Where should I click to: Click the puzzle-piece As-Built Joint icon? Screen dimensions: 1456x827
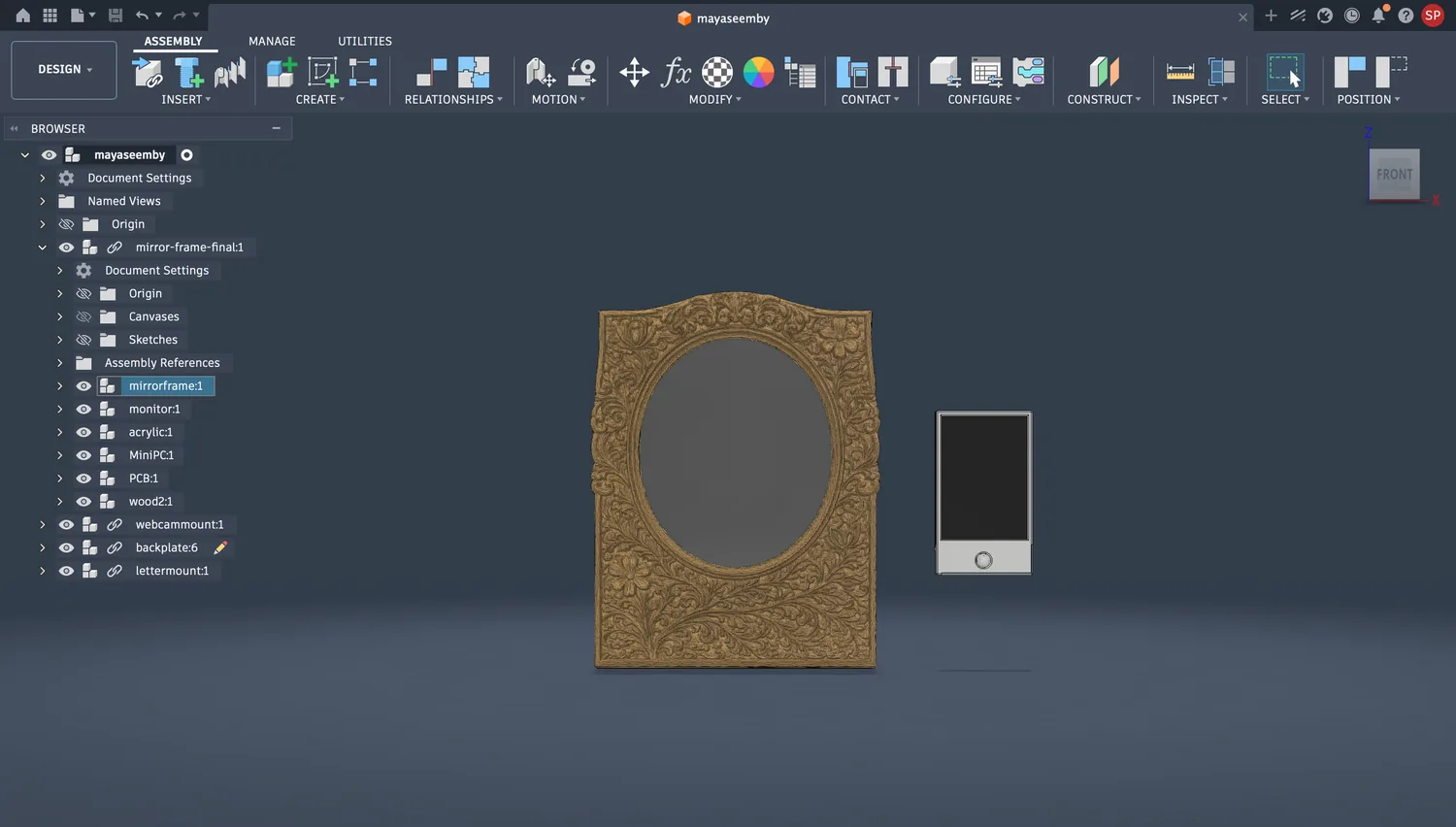[x=474, y=73]
